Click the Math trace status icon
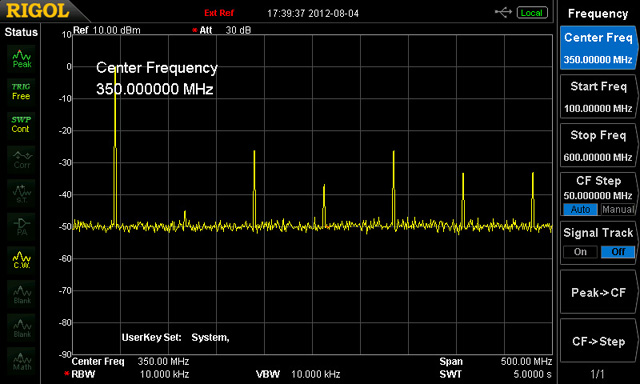 [x=21, y=361]
